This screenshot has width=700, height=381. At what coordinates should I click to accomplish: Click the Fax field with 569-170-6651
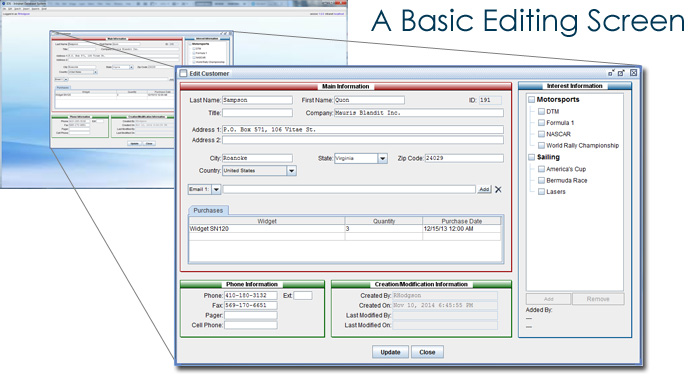click(x=250, y=305)
